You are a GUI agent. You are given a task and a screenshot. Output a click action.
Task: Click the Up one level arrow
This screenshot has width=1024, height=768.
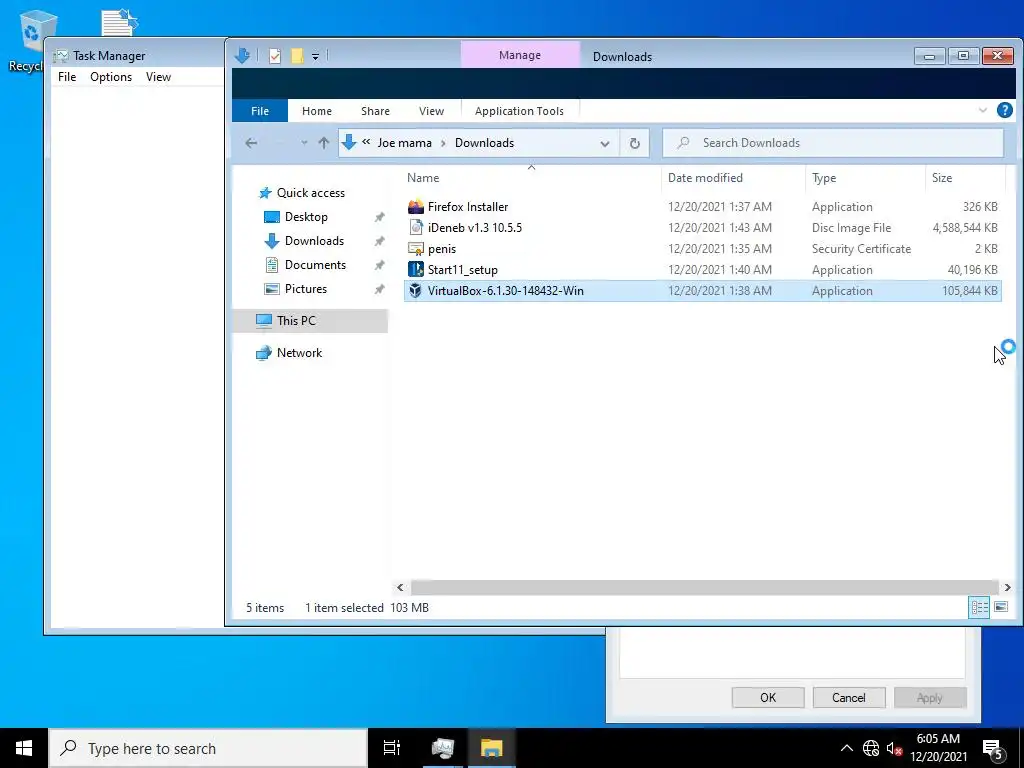click(323, 143)
